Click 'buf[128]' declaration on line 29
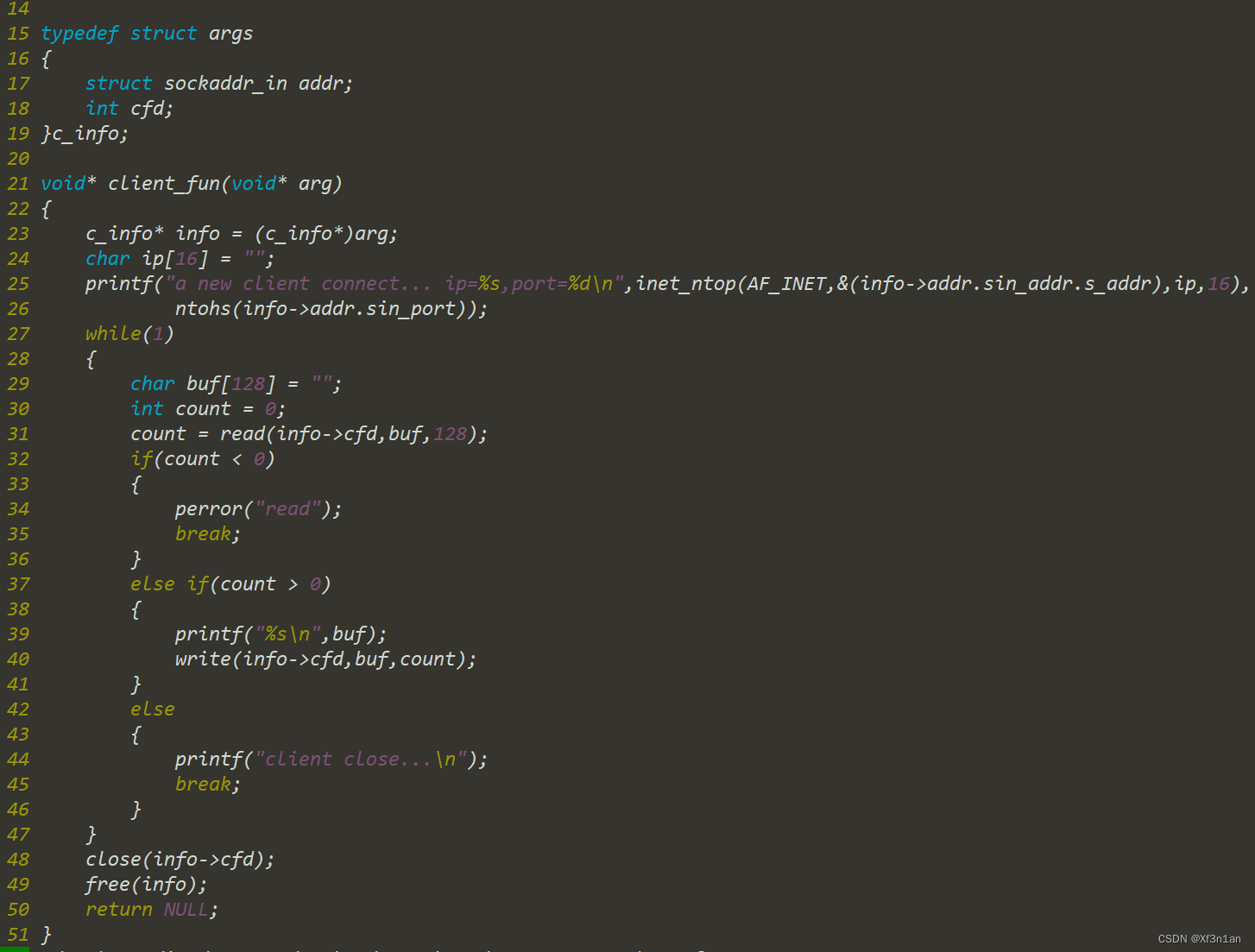 click(231, 384)
